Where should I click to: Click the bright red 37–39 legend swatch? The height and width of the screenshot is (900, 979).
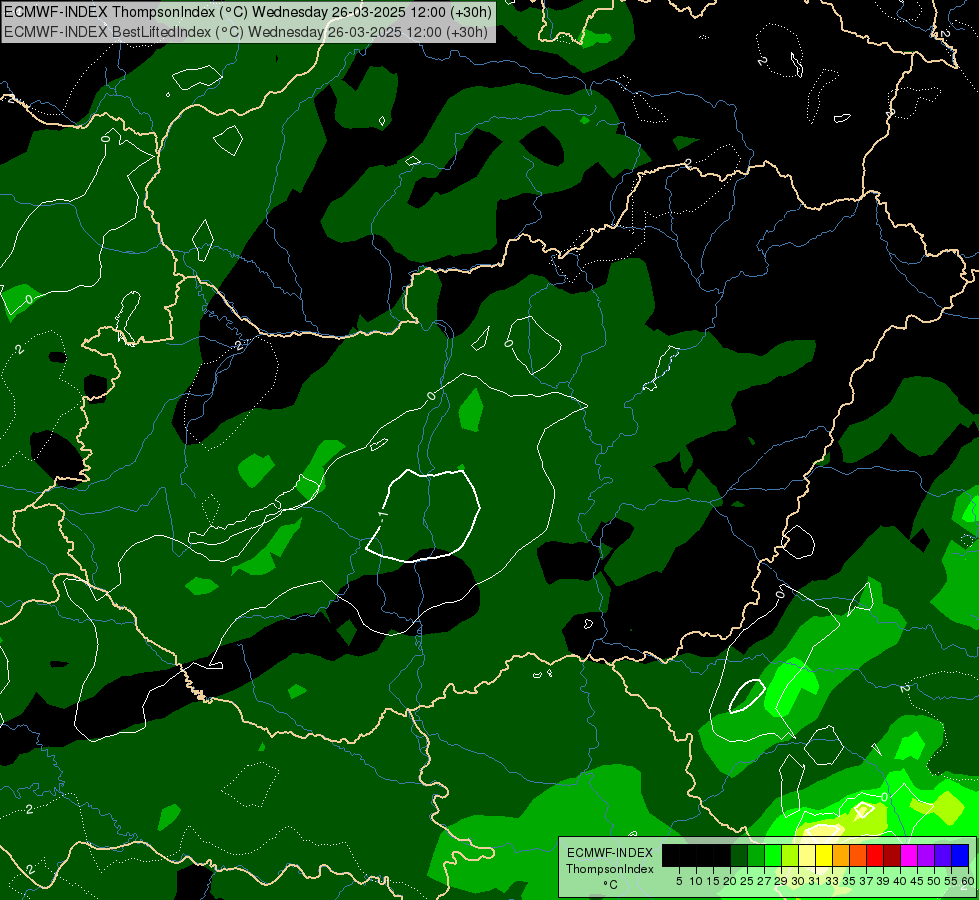[x=875, y=855]
